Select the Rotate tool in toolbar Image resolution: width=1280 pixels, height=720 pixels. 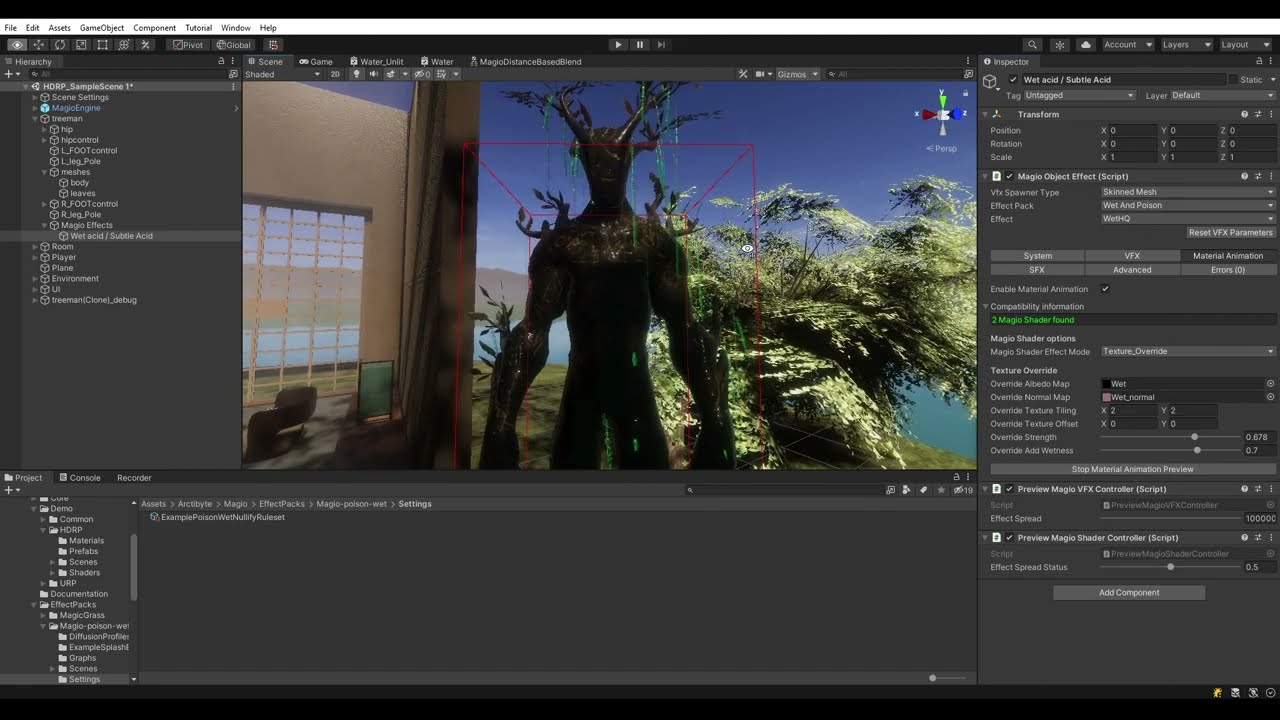coord(60,45)
